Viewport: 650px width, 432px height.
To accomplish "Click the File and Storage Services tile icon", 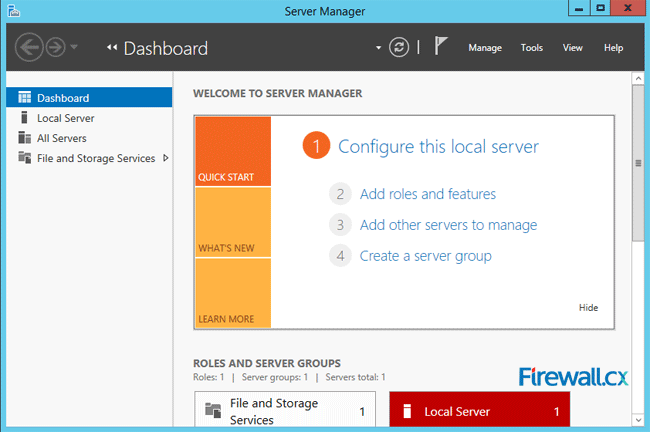I will pyautogui.click(x=212, y=410).
